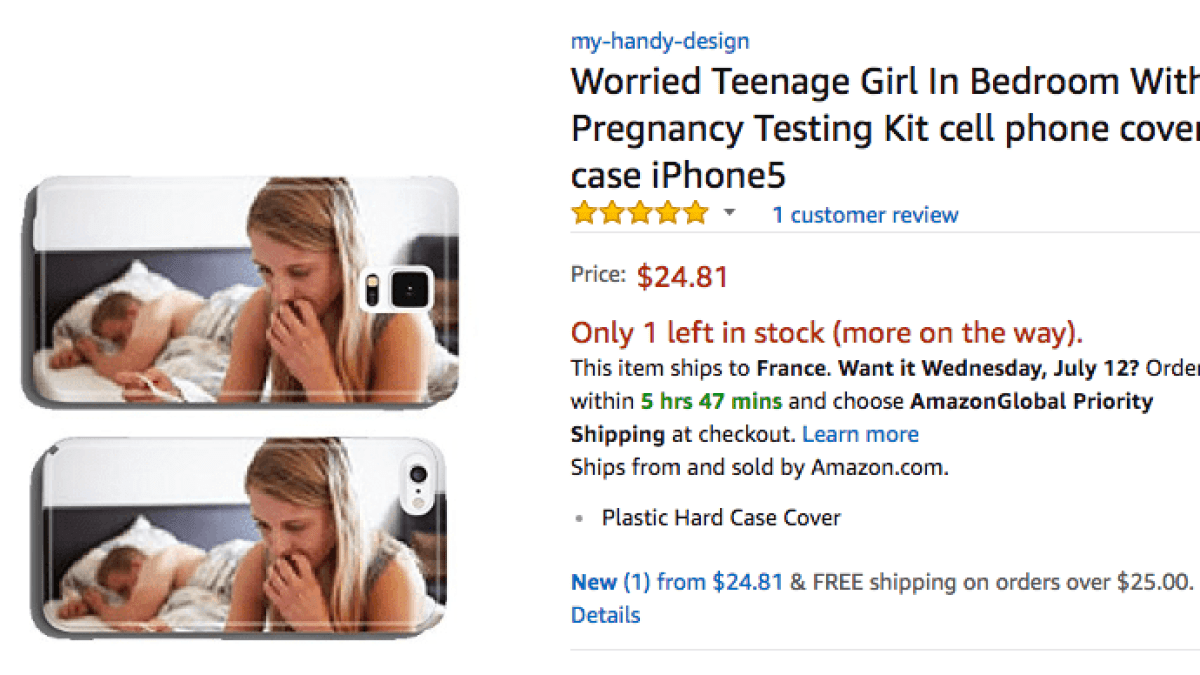Click the New (1) from $24.81 offer link
1200x675 pixels.
click(677, 582)
